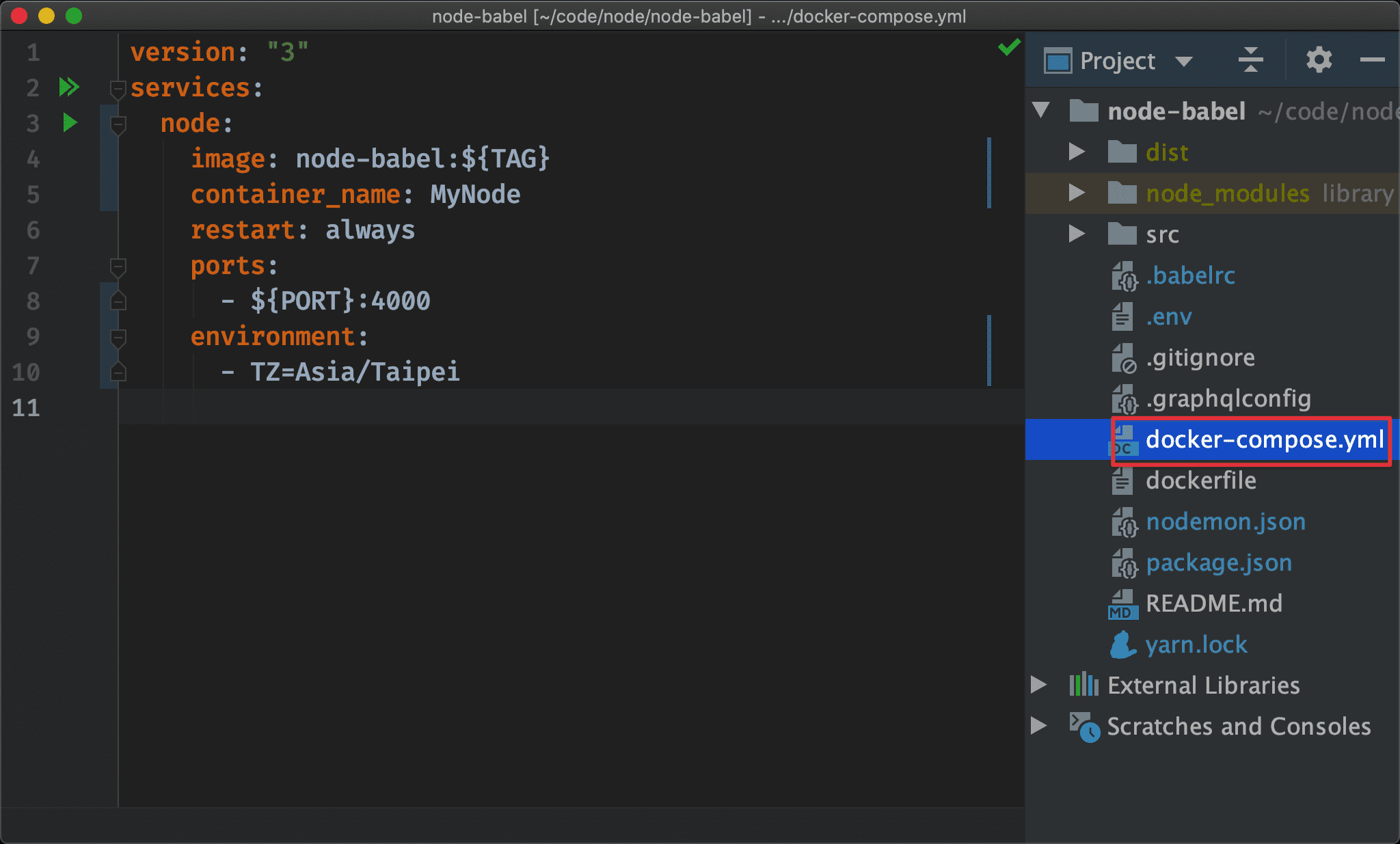The image size is (1400, 844).
Task: Collapse the node-babel root folder
Action: [x=1041, y=110]
